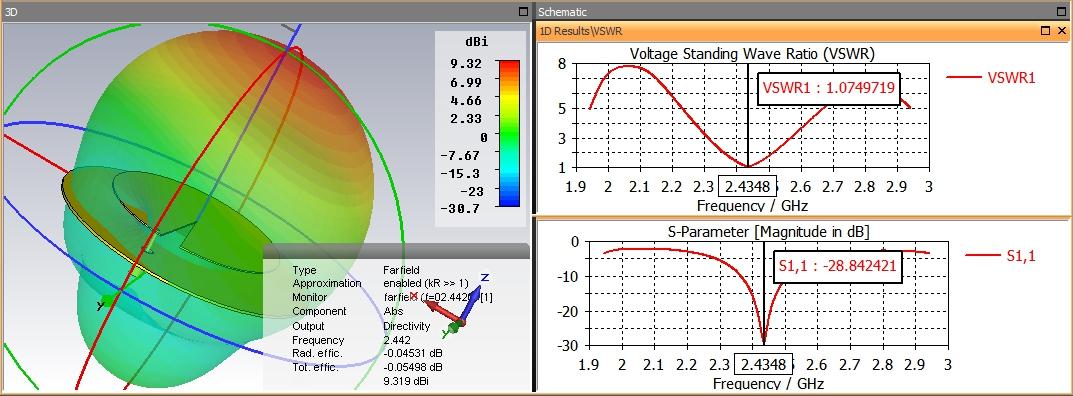Click the 1D Results\VSWR window title
Image resolution: width=1073 pixels, height=396 pixels.
(581, 31)
